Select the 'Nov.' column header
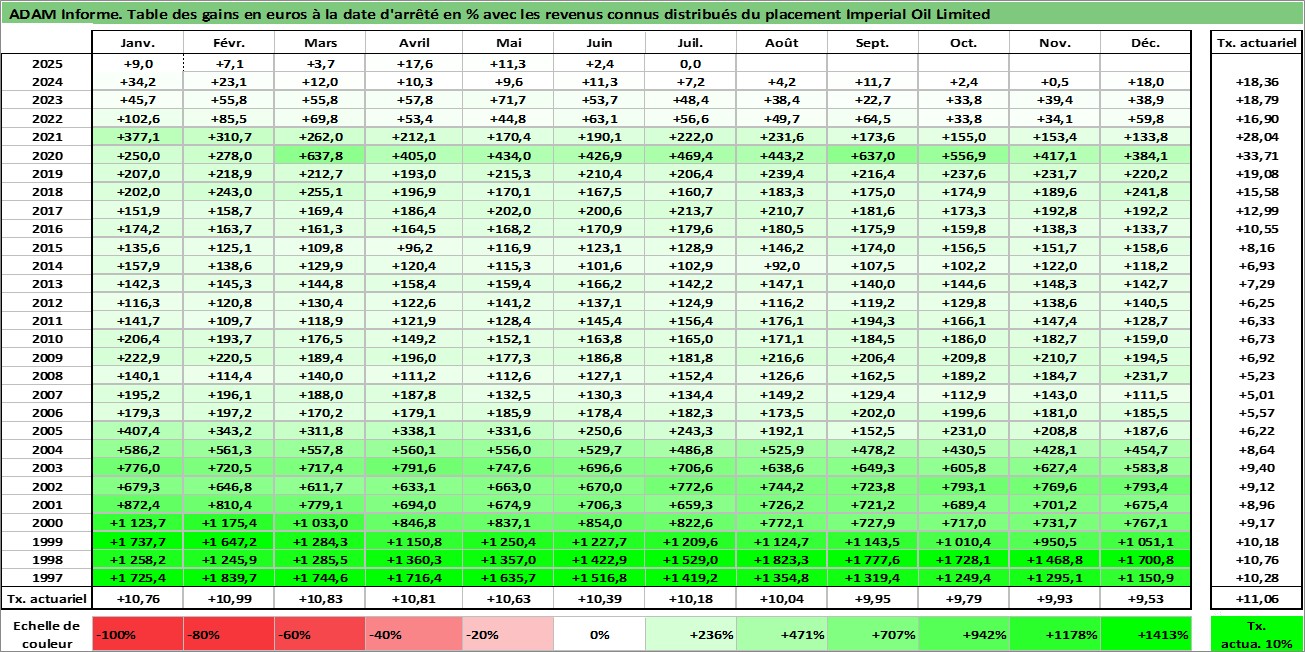1305x652 pixels. click(1053, 43)
